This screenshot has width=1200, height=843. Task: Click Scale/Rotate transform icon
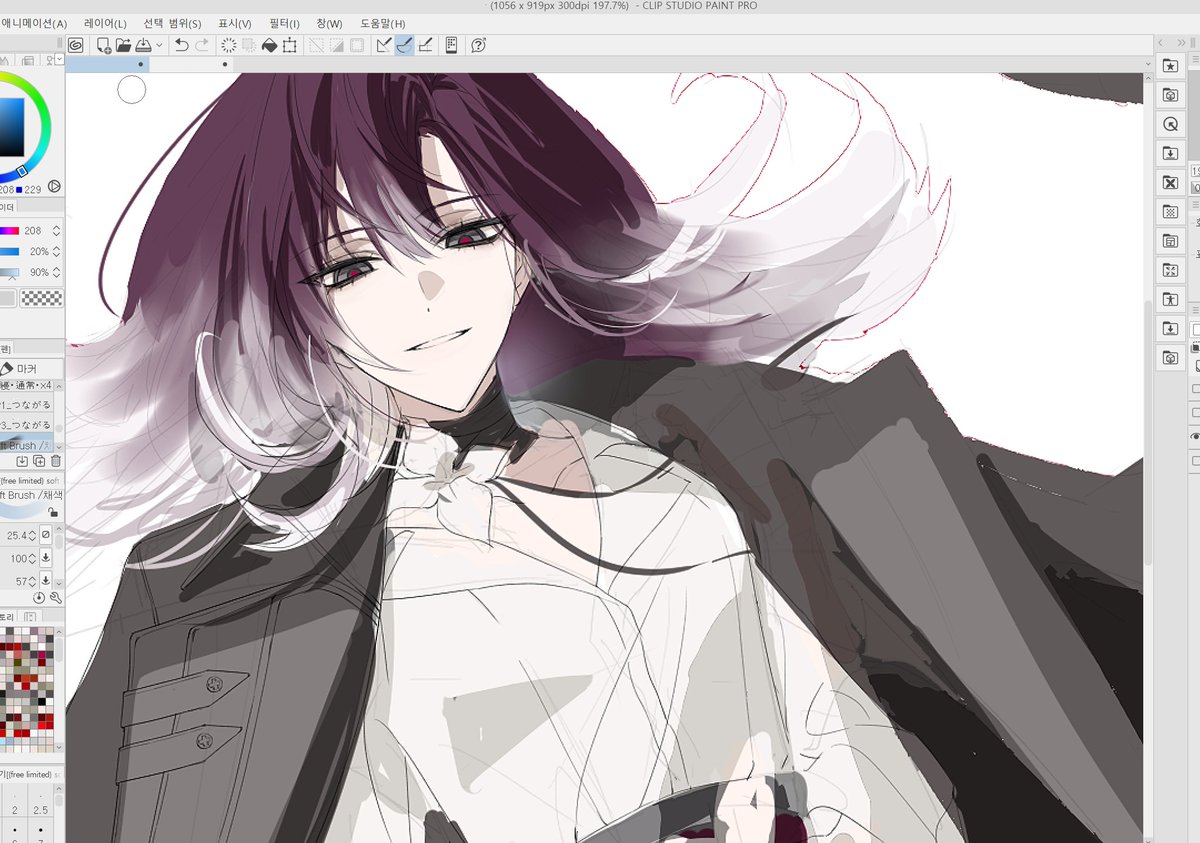290,45
